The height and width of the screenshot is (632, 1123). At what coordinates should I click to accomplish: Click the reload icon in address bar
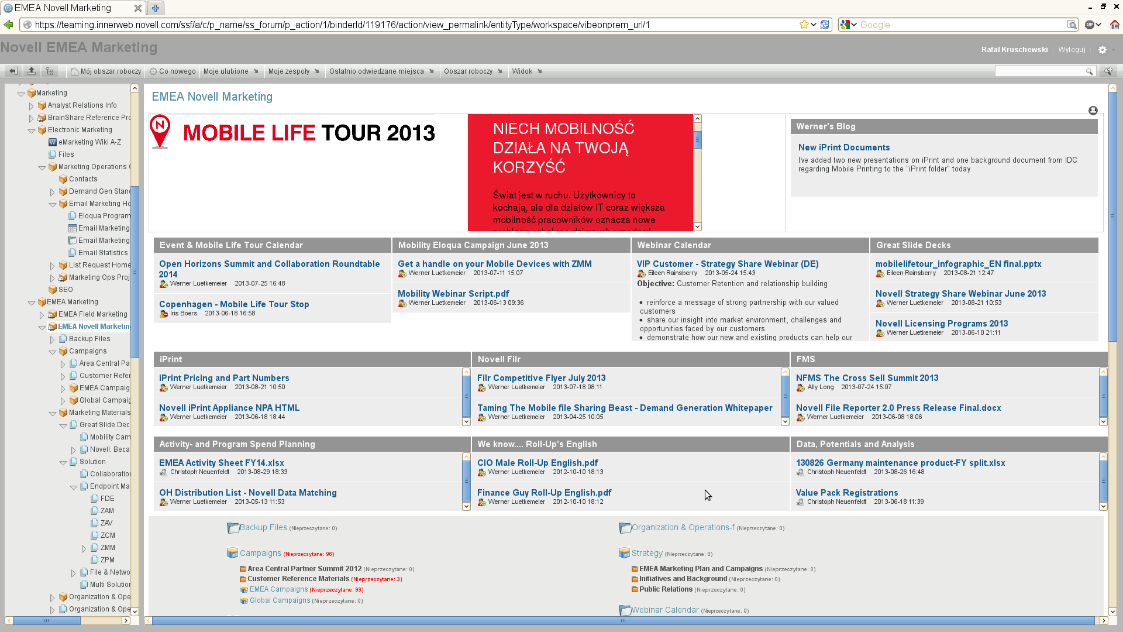click(x=825, y=24)
